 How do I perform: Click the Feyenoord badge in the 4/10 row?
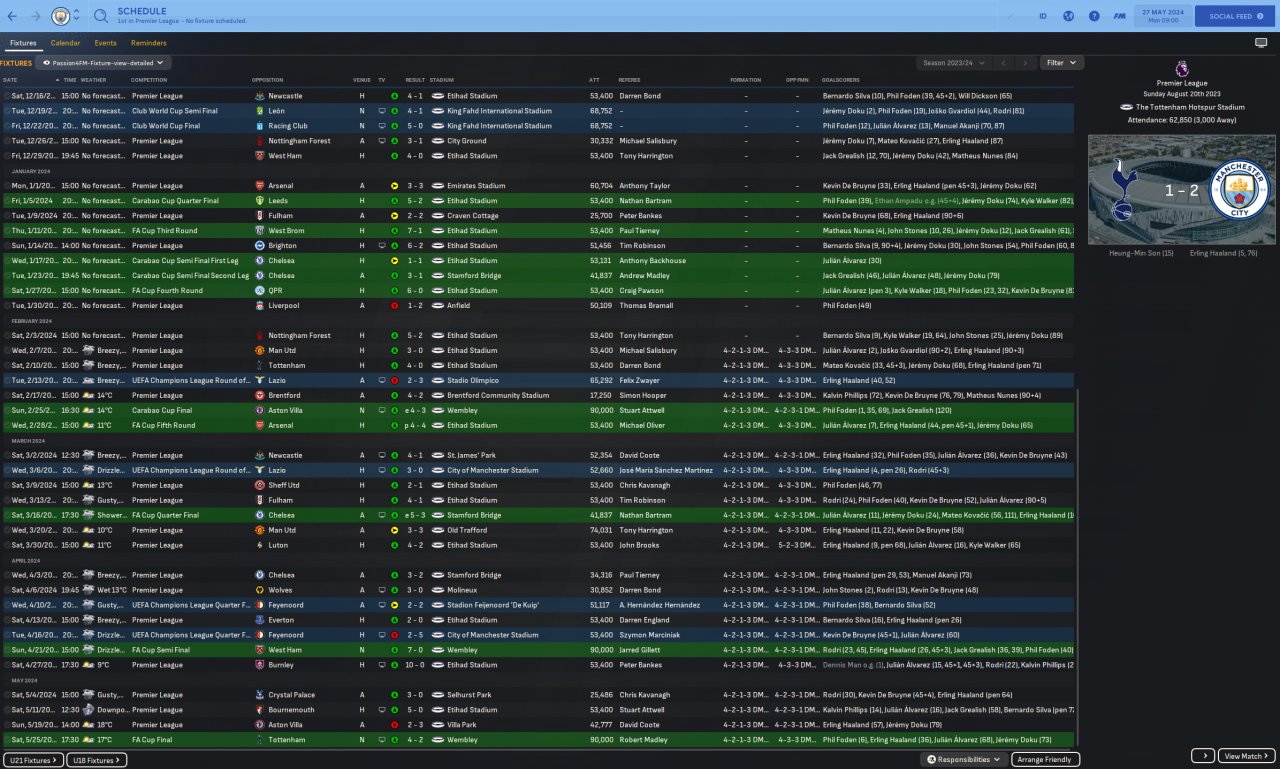click(x=259, y=605)
